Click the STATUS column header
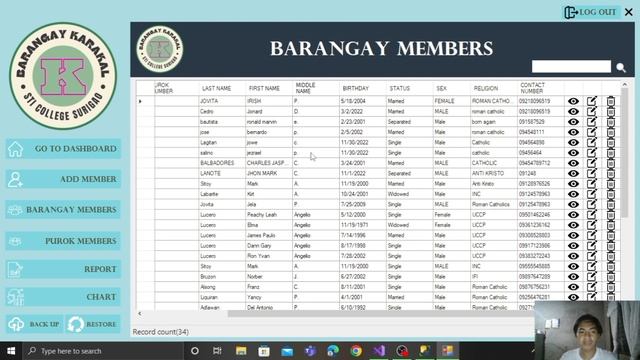This screenshot has height=360, width=640. (x=409, y=88)
